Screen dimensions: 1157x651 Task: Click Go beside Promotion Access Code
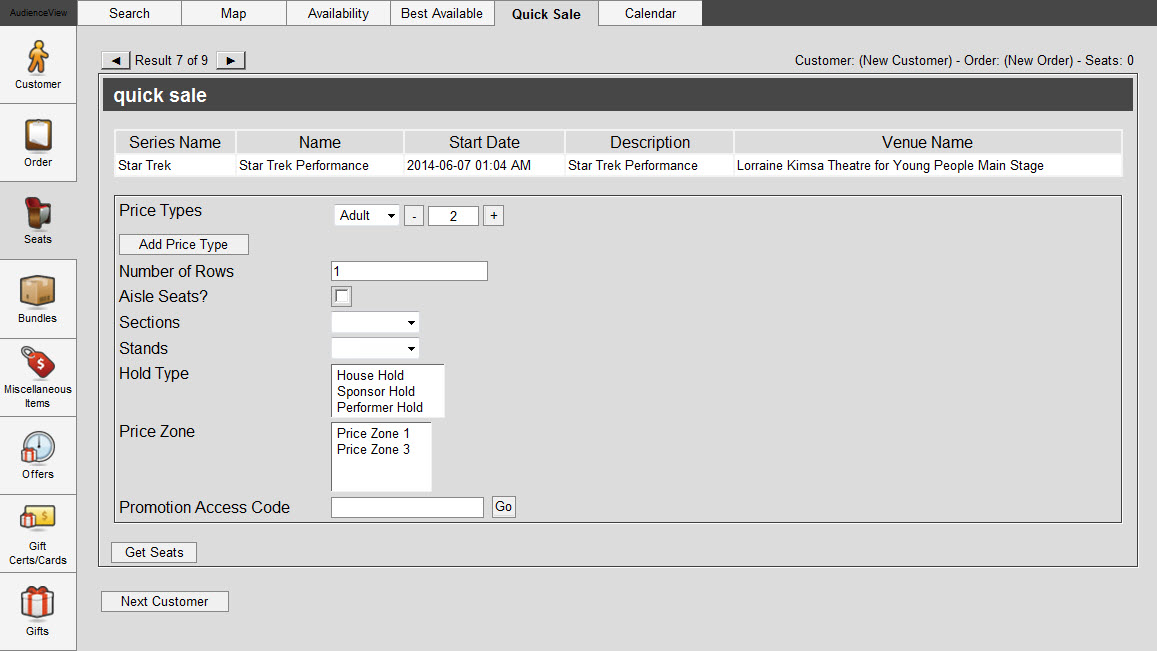click(x=503, y=507)
